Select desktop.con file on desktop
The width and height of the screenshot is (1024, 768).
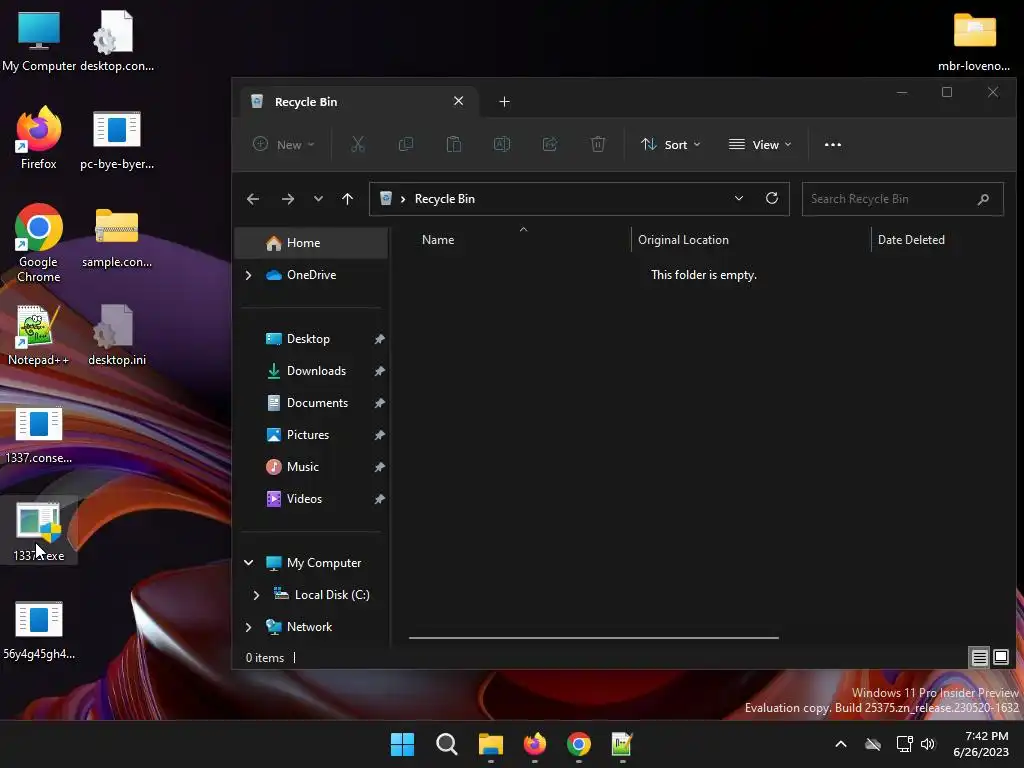pyautogui.click(x=117, y=40)
